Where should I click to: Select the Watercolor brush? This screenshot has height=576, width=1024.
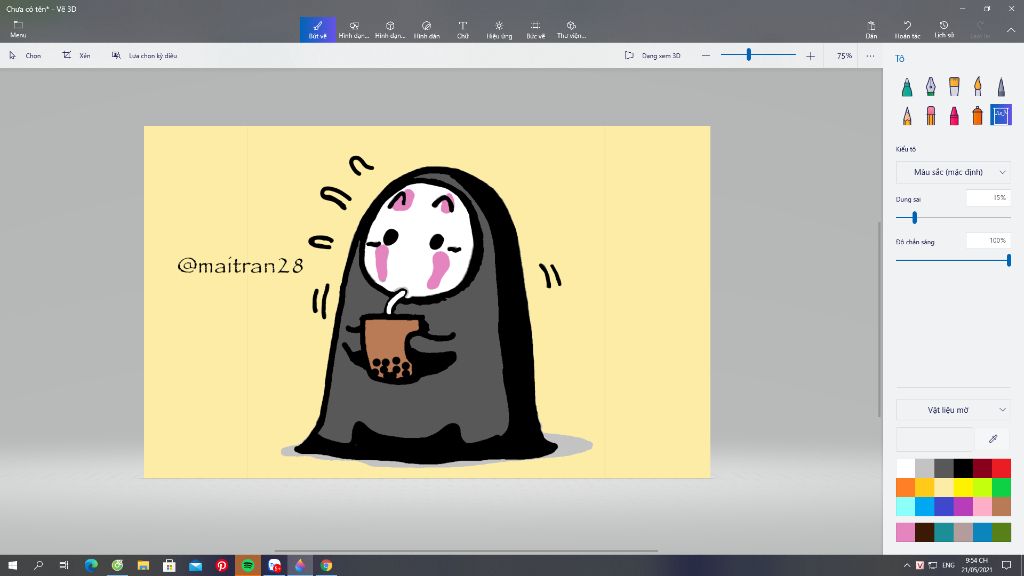pos(978,87)
